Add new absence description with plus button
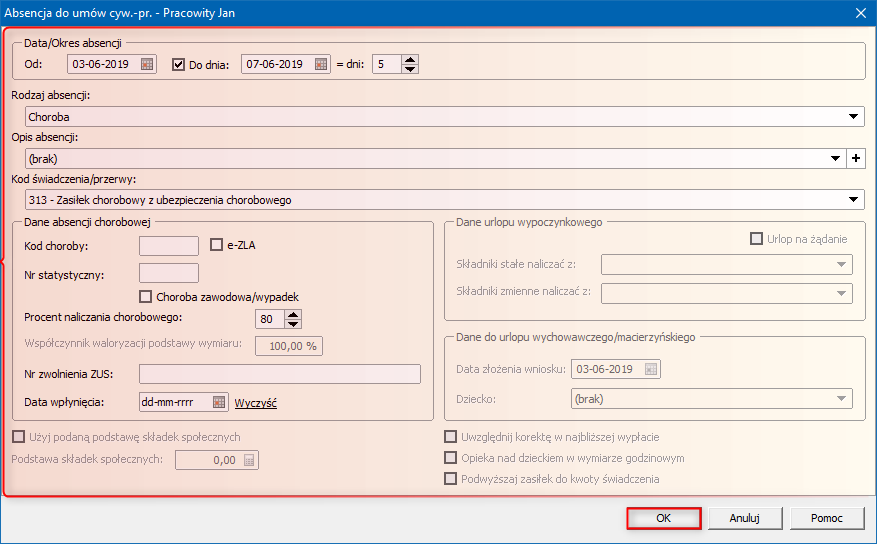The width and height of the screenshot is (877, 544). pyautogui.click(x=856, y=159)
